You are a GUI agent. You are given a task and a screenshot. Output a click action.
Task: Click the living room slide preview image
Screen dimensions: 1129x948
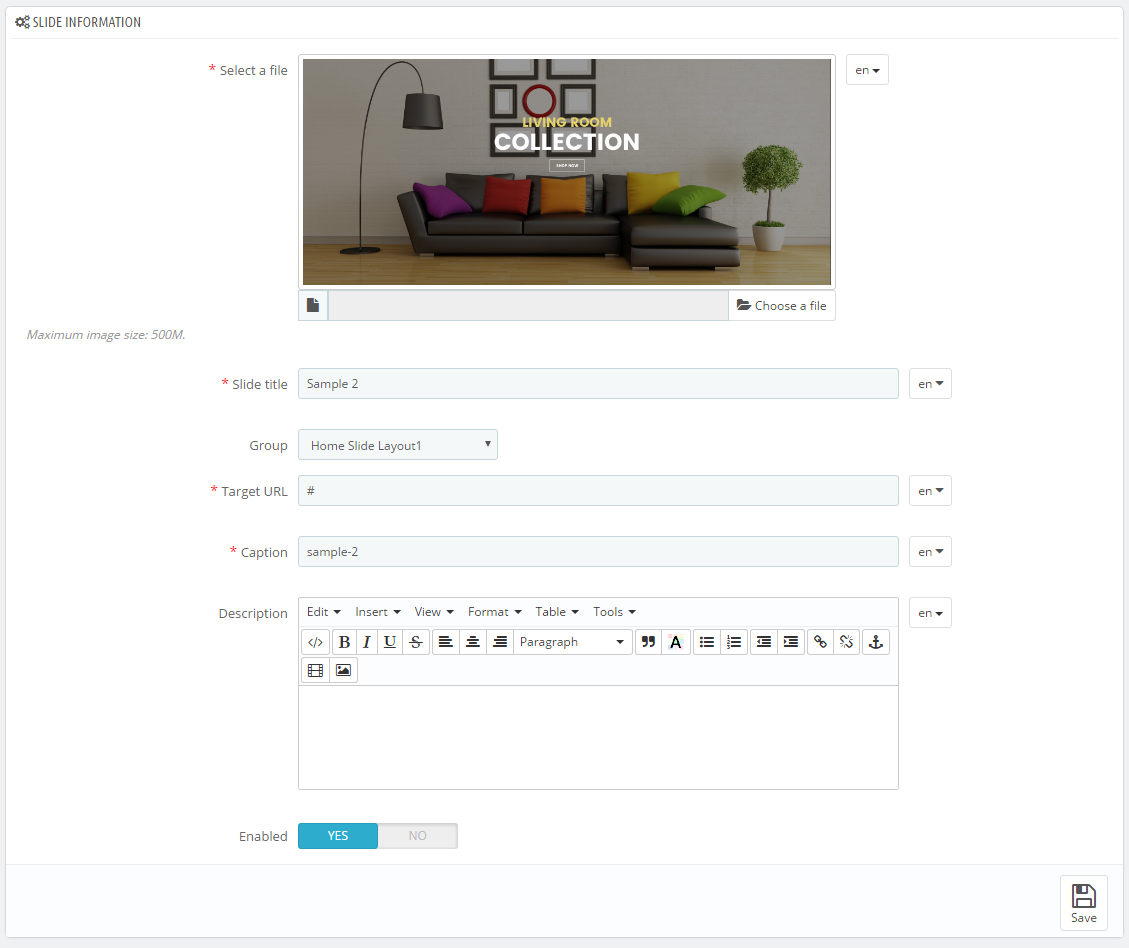pos(567,171)
